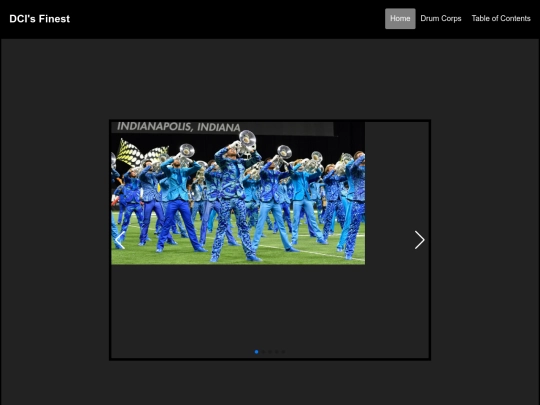Viewport: 540px width, 405px height.
Task: Jump to the third carousel indicator dot
Action: point(270,352)
